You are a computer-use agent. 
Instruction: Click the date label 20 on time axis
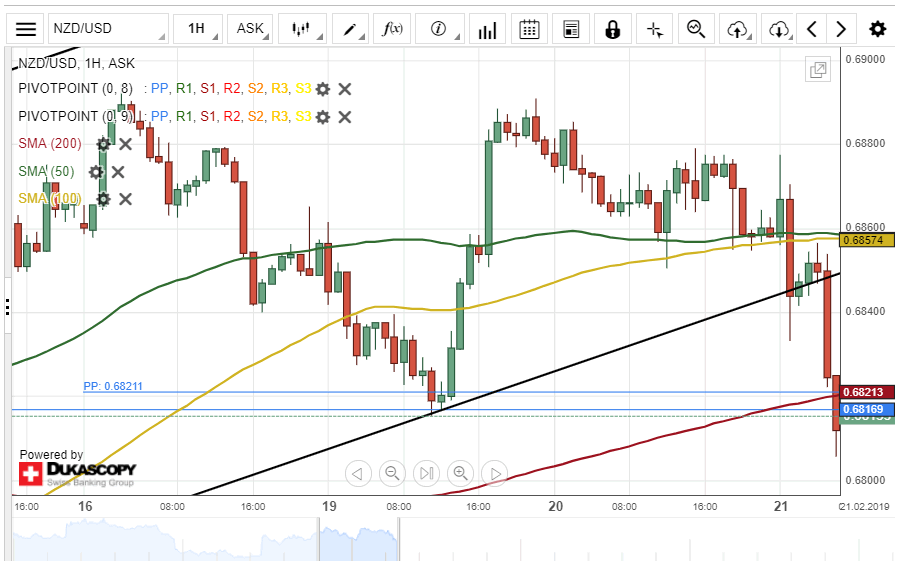(555, 506)
